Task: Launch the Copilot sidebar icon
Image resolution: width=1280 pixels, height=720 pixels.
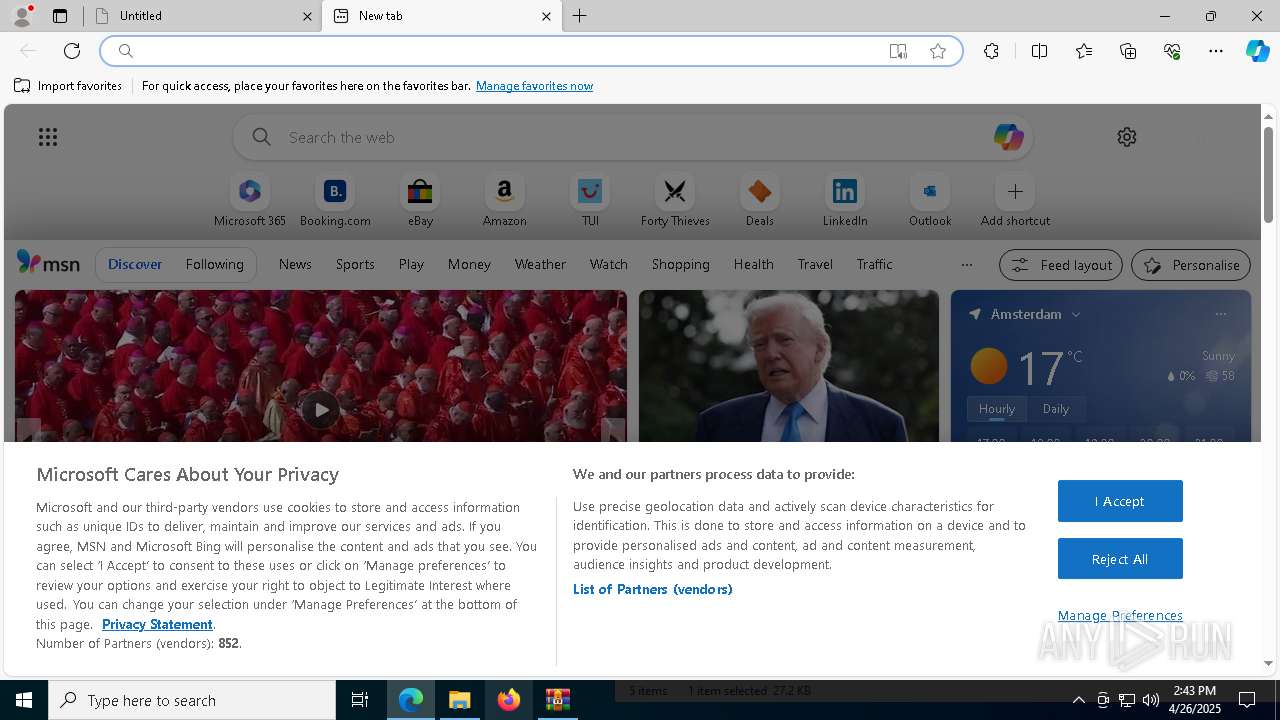Action: click(1257, 51)
